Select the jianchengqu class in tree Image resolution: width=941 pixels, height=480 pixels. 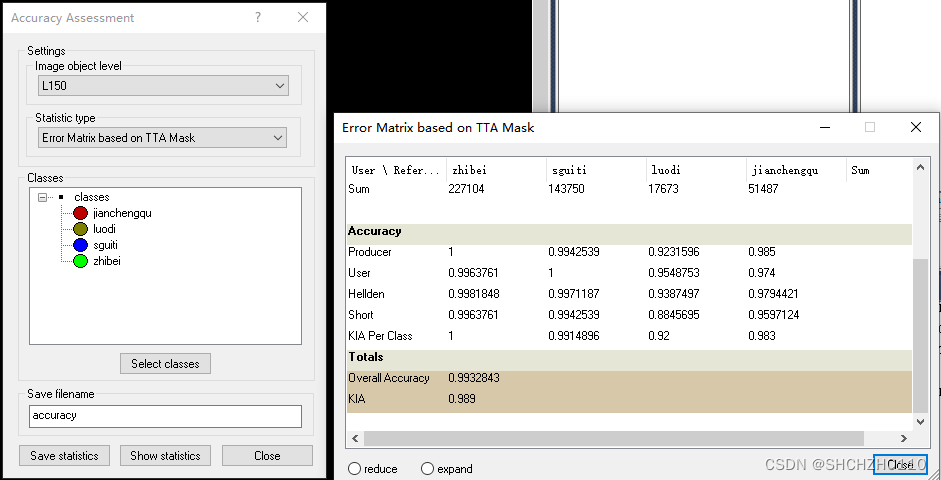pos(122,213)
